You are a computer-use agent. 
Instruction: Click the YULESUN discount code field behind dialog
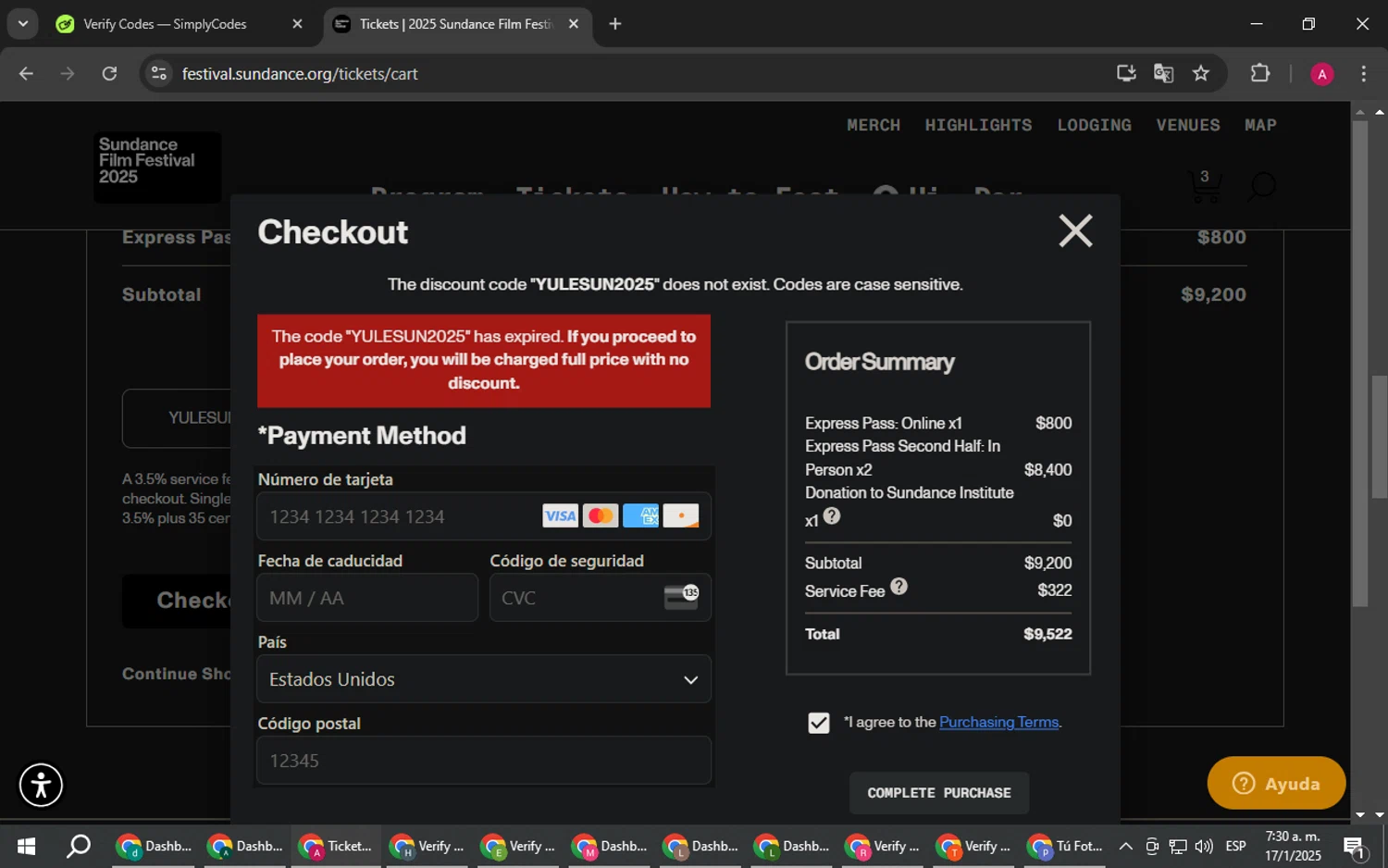[177, 418]
